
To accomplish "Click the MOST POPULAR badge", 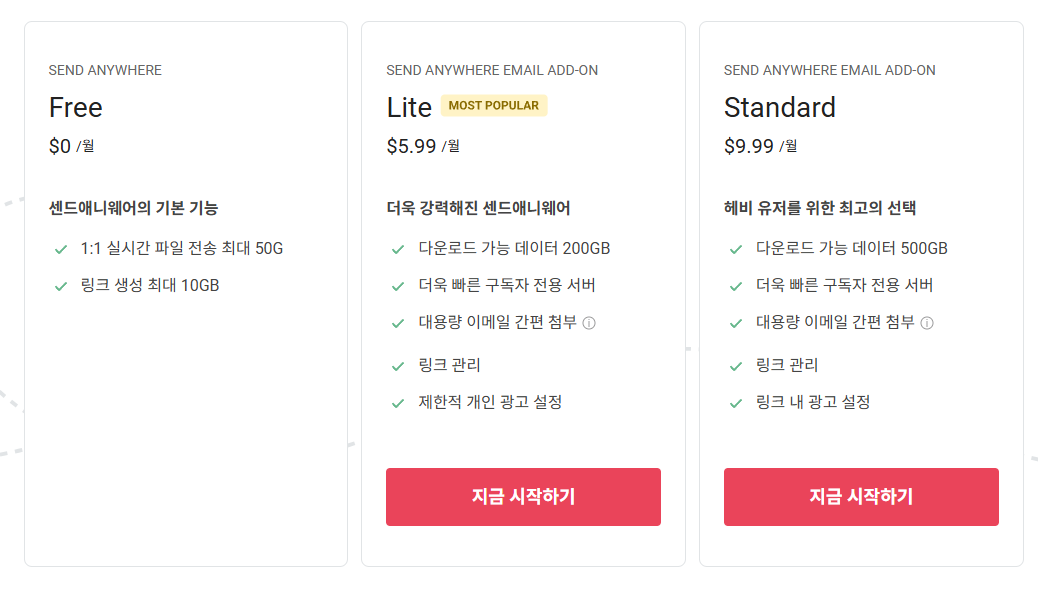I will tap(494, 105).
